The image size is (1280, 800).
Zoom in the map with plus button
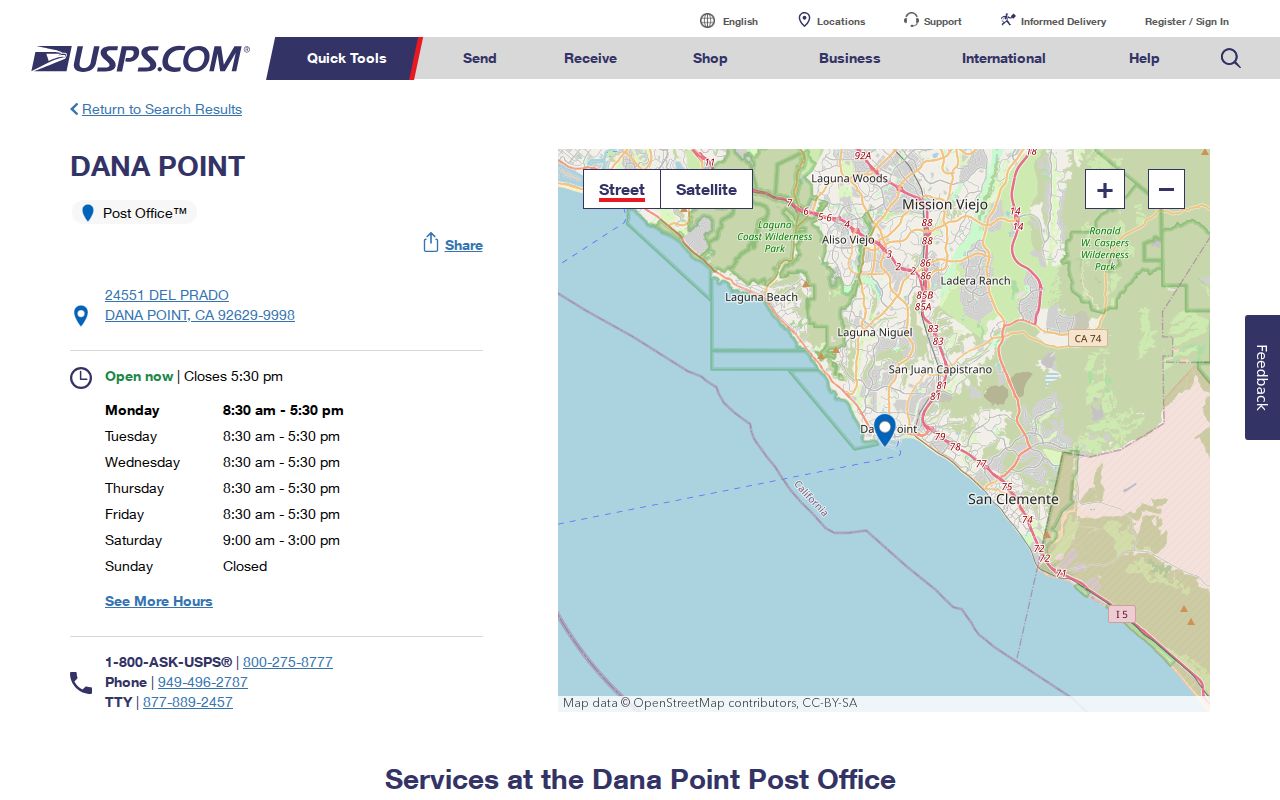(x=1105, y=189)
